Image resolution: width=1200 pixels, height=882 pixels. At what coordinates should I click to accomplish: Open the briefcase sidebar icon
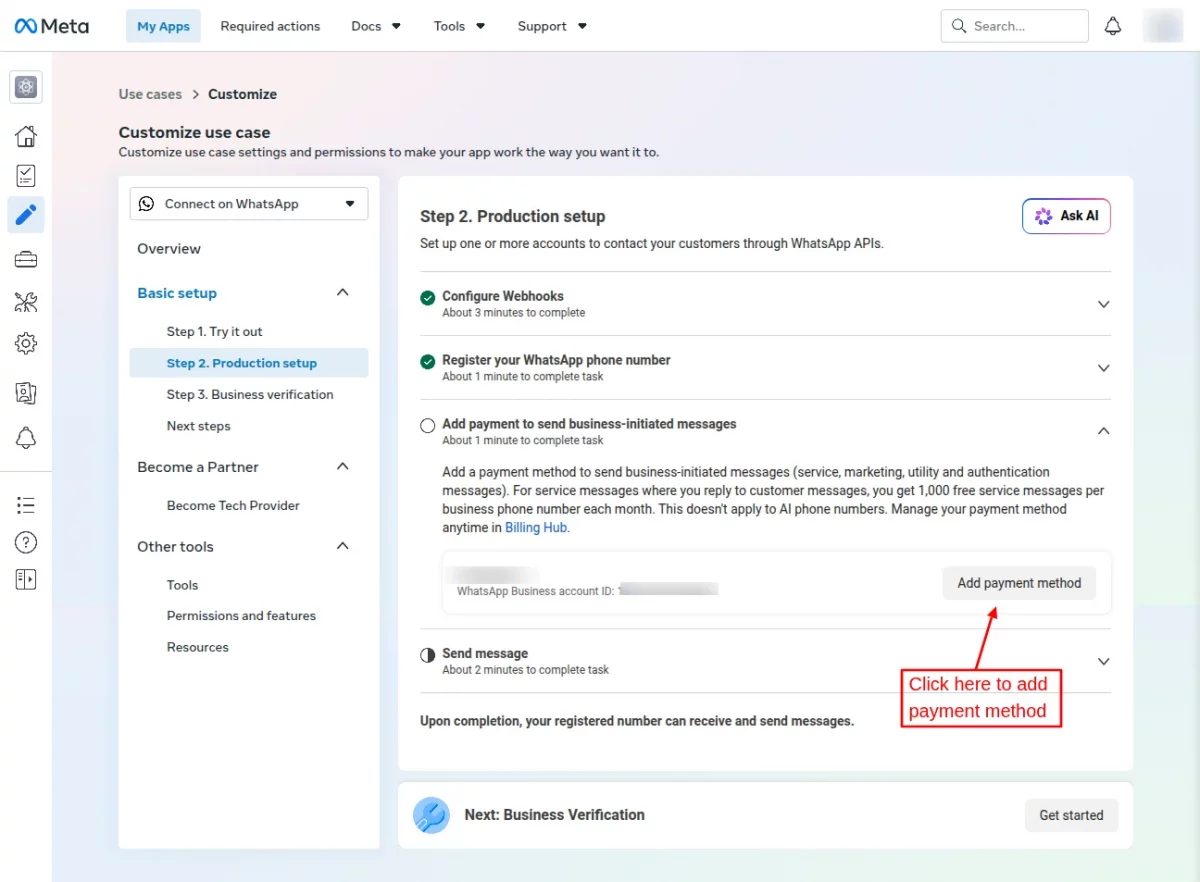coord(26,260)
